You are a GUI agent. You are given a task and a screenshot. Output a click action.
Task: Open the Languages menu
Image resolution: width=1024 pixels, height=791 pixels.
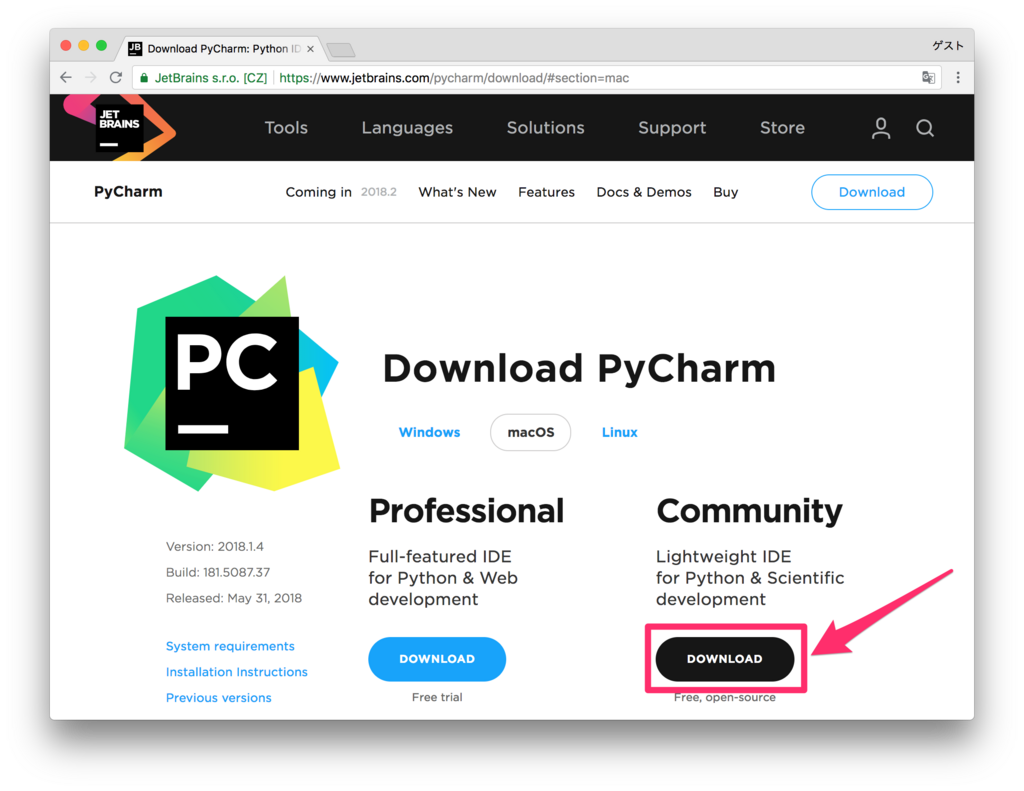point(407,127)
